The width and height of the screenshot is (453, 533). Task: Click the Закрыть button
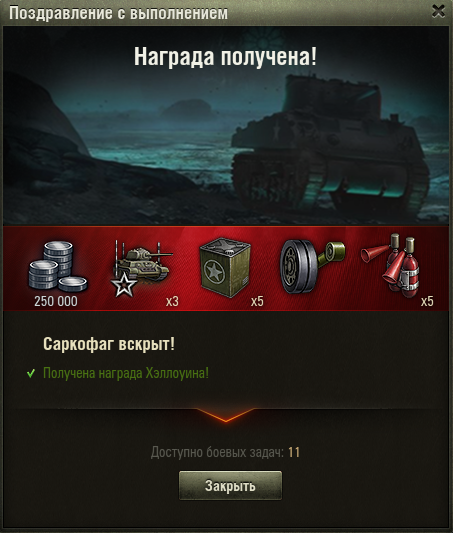coord(230,485)
